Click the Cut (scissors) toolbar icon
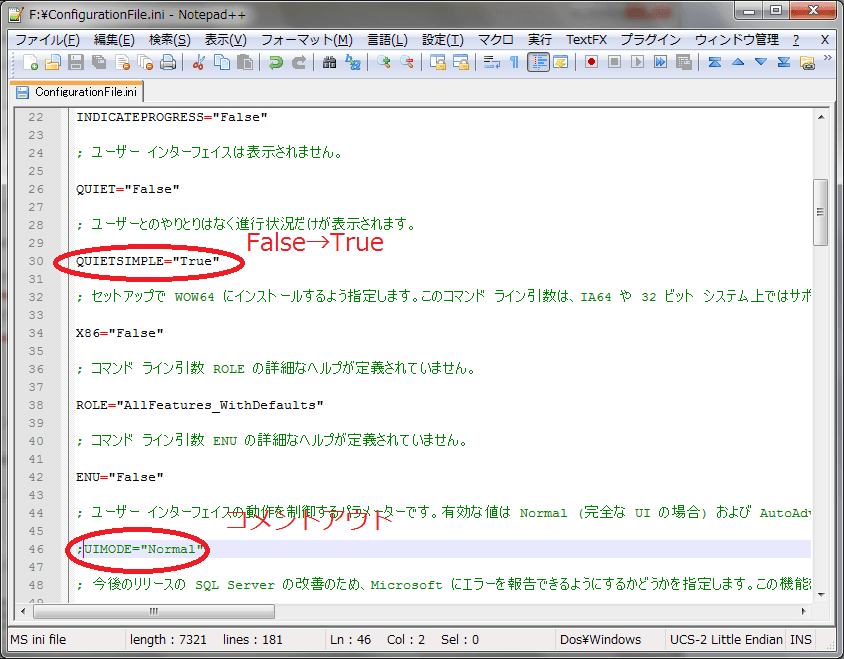Viewport: 844px width, 659px height. point(199,62)
